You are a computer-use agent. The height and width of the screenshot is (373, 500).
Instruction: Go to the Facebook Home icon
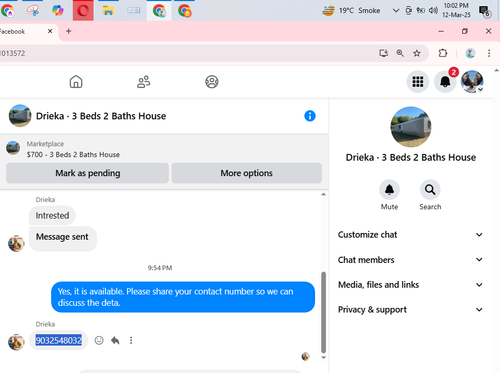pos(76,82)
